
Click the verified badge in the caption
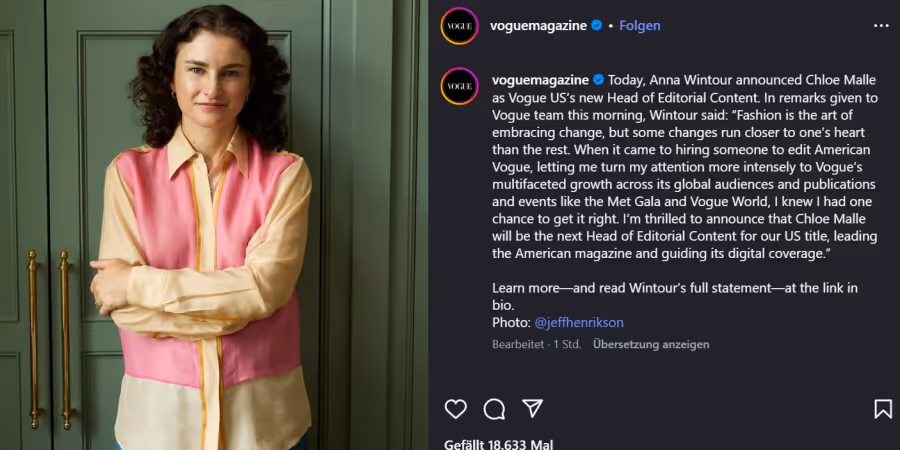[x=599, y=79]
